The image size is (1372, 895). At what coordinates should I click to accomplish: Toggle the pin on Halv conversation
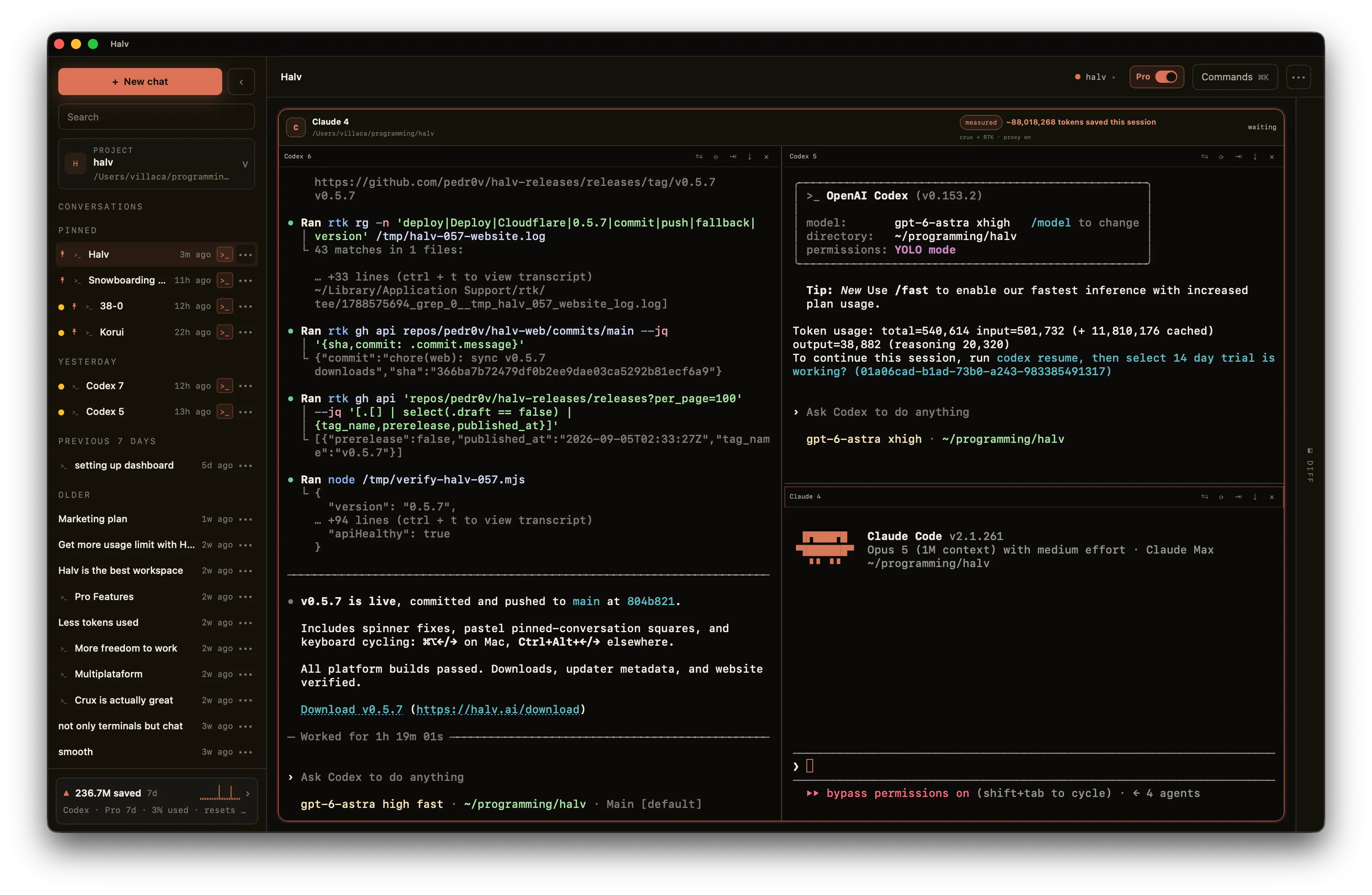[62, 254]
